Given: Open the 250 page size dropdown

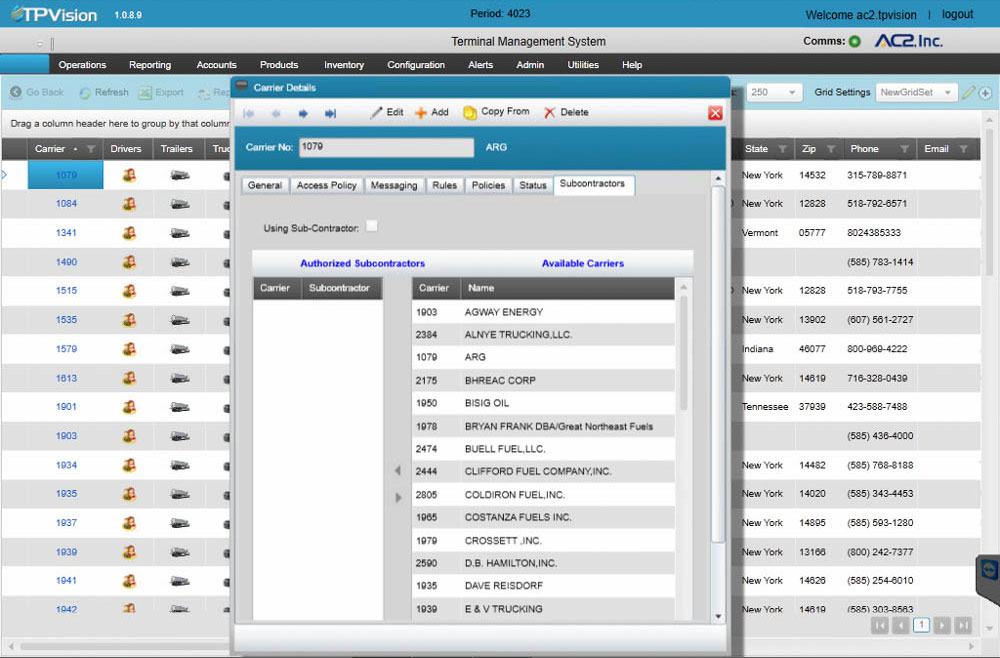Looking at the screenshot, I should (775, 91).
